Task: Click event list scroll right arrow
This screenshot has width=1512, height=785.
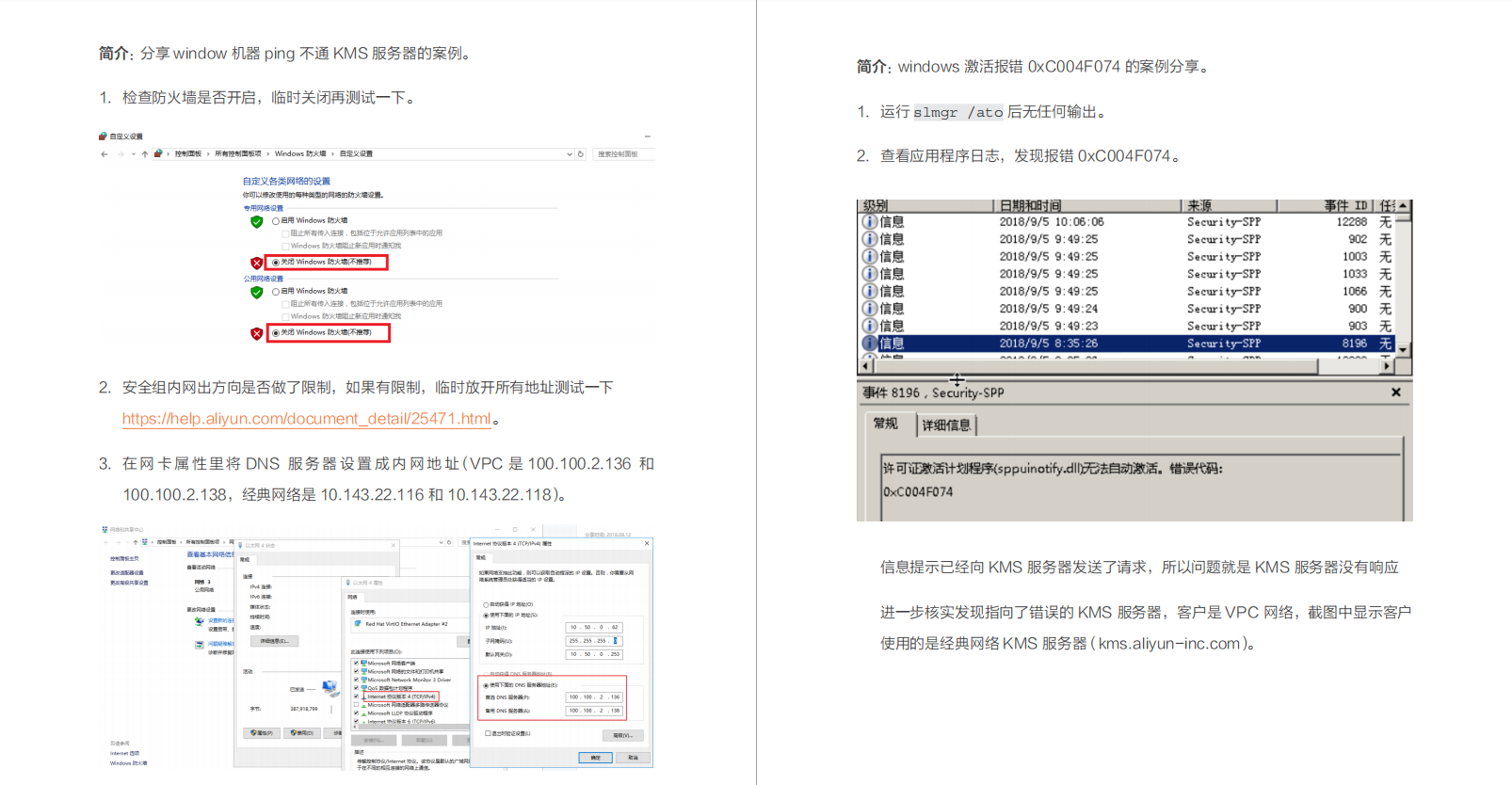Action: tap(1387, 366)
